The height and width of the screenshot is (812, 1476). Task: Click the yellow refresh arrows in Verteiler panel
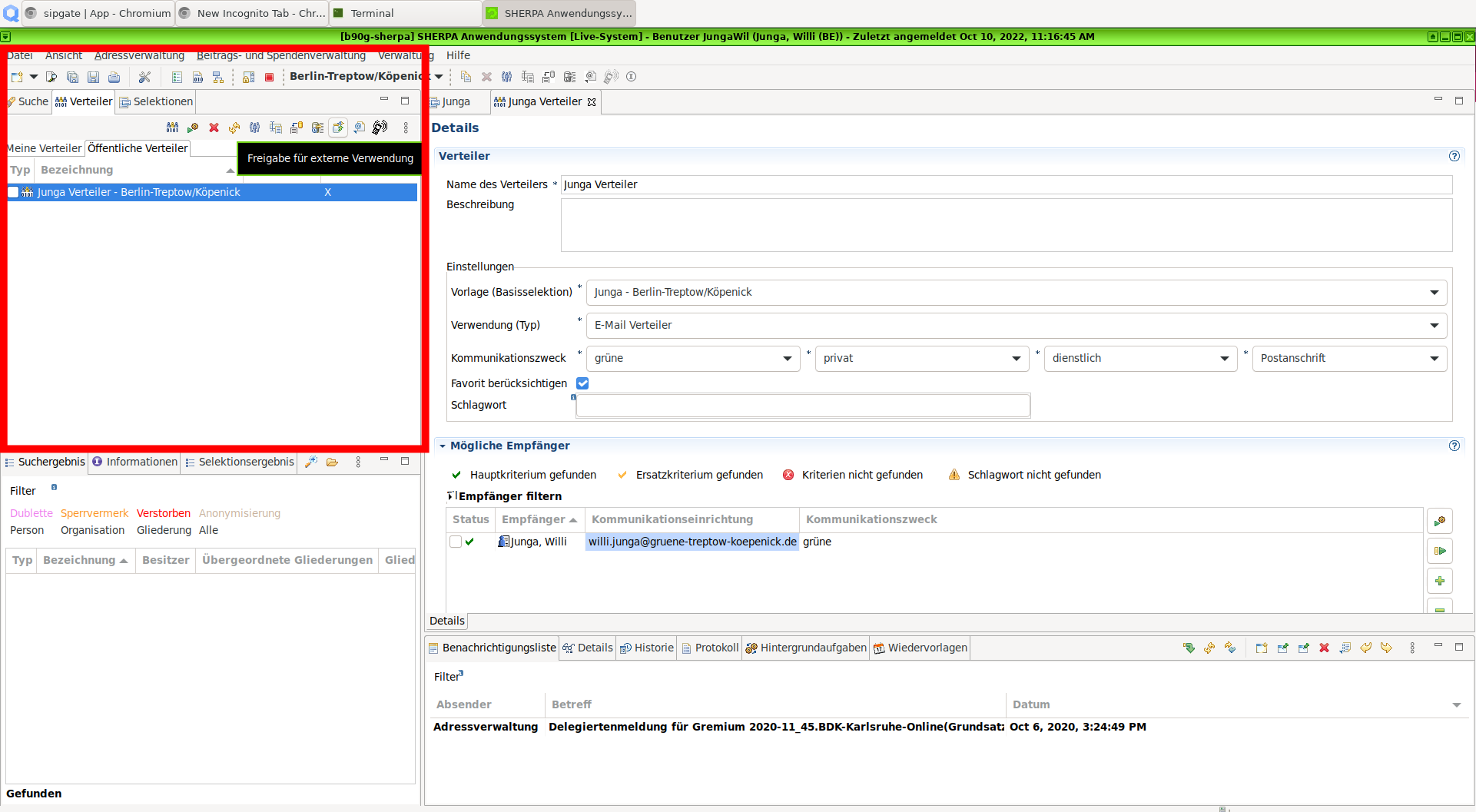coord(234,128)
